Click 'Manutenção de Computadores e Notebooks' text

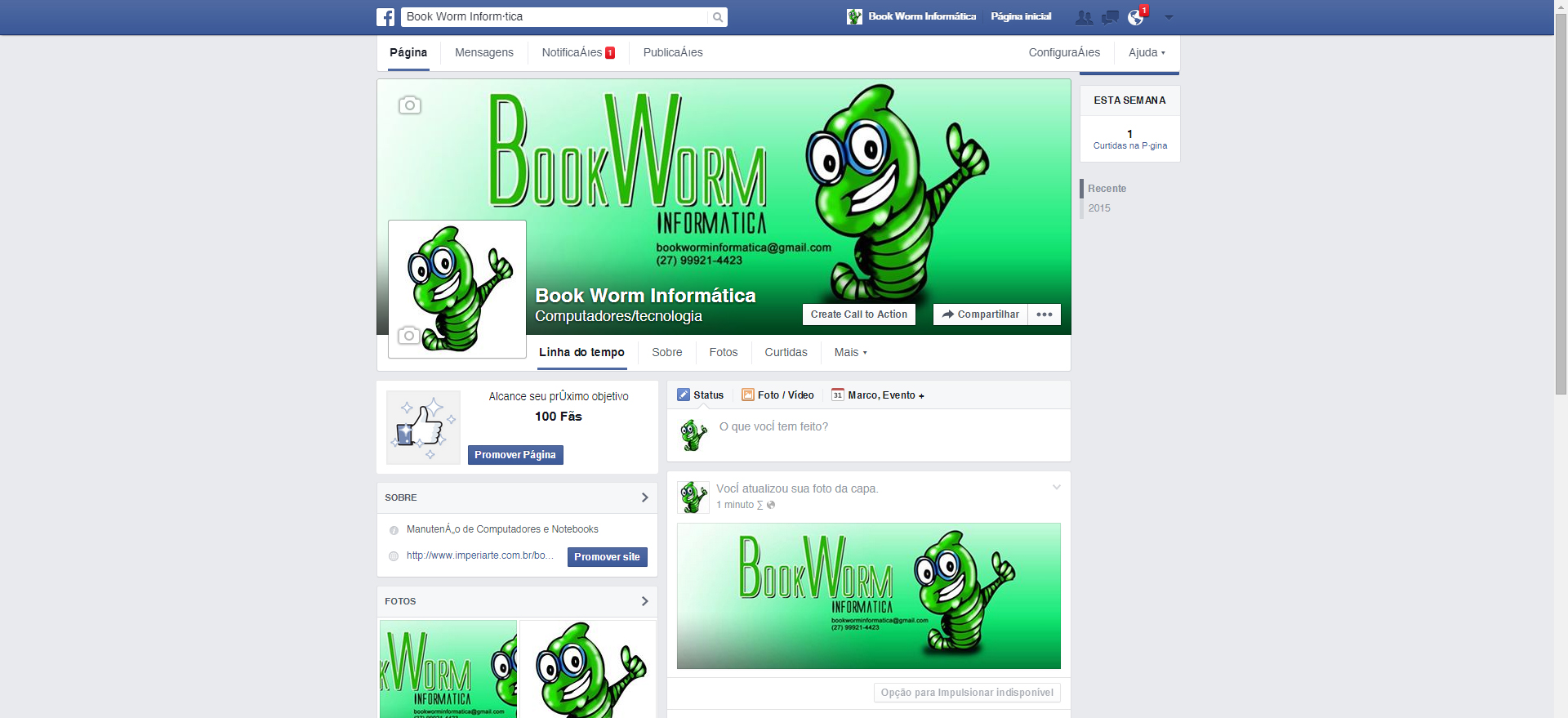[502, 529]
